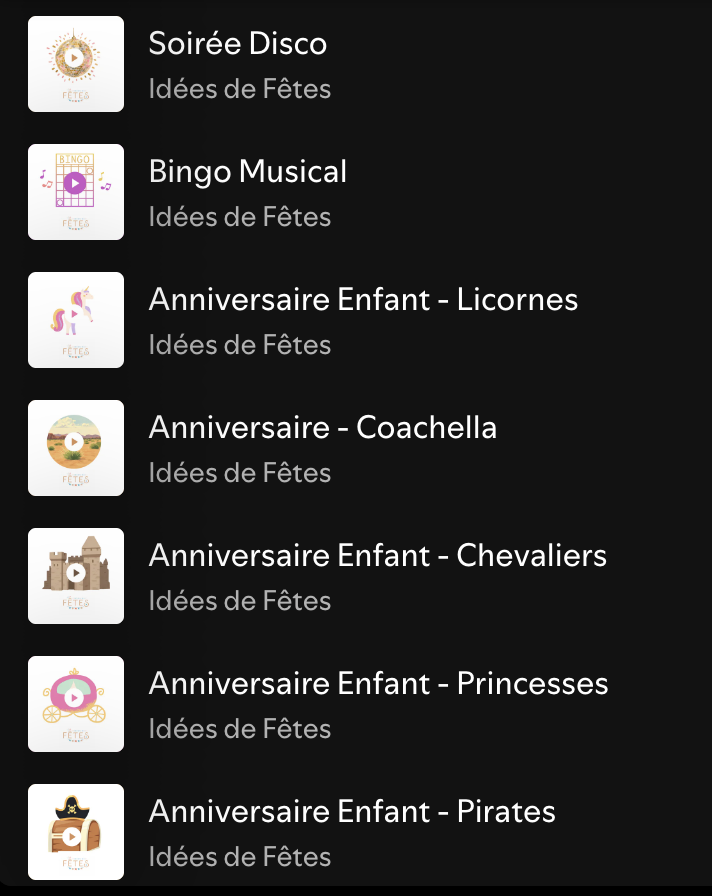Screen dimensions: 712x896
Task: Click Idées de Fêtes under Chevaliers
Action: pyautogui.click(x=240, y=601)
